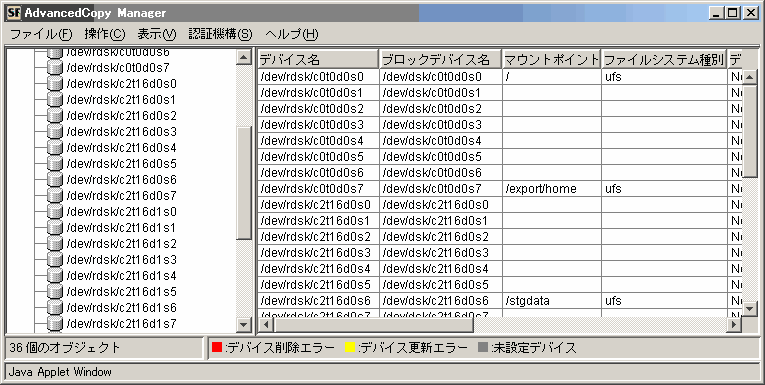Select table cell /dev/dsk/c2t16d0s3

click(x=441, y=253)
